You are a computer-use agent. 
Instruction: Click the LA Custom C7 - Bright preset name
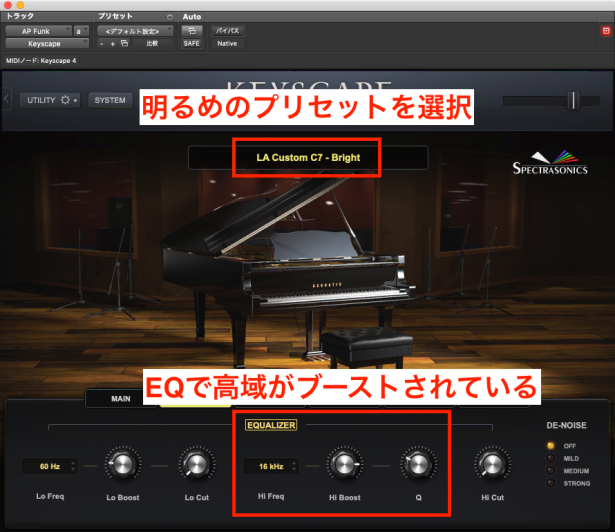pyautogui.click(x=307, y=158)
